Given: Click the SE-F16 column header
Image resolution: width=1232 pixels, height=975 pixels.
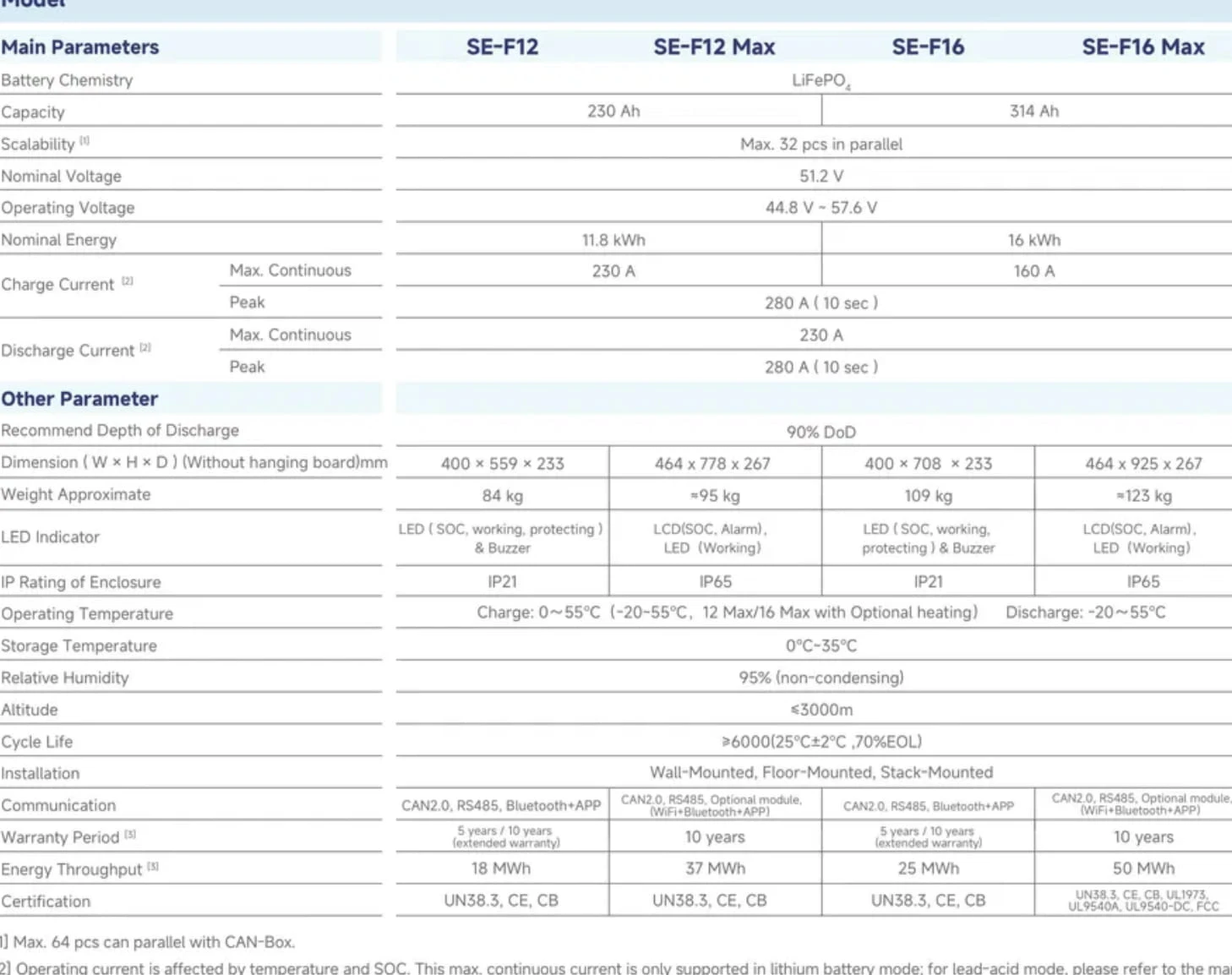Looking at the screenshot, I should (928, 47).
